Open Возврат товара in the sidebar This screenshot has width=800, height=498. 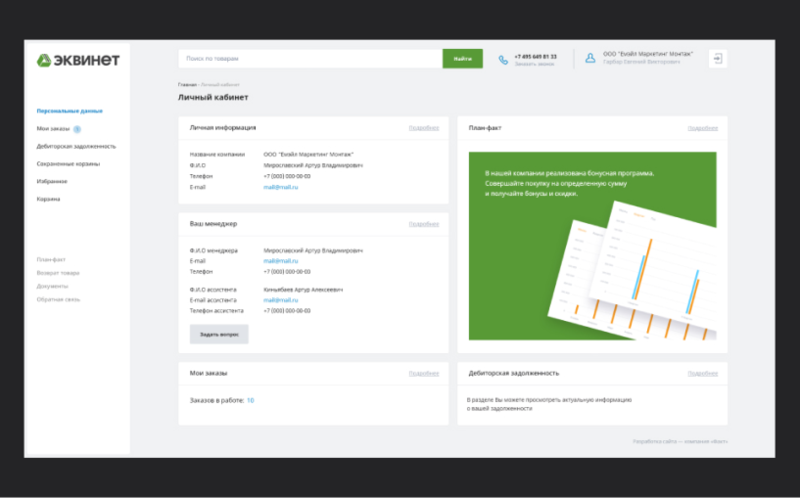tap(58, 272)
